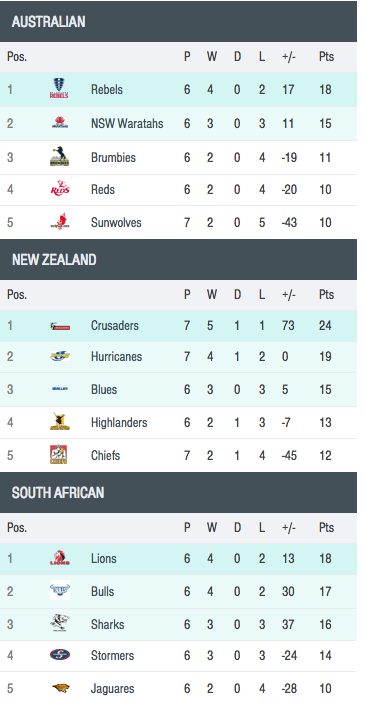Viewport: 366px width, 715px height.
Task: Select the AUSTRALIAN conference header
Action: tap(178, 21)
